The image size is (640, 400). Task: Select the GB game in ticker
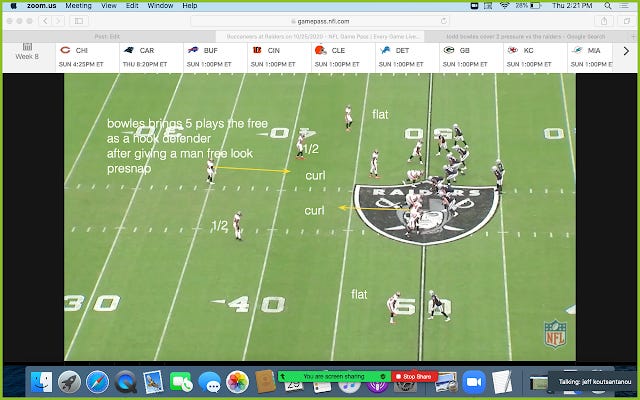coord(471,58)
